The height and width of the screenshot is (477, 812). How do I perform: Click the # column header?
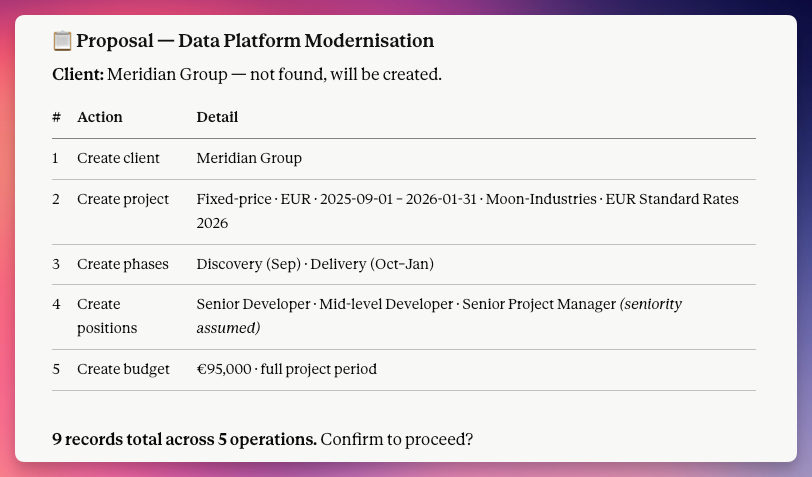[x=56, y=117]
